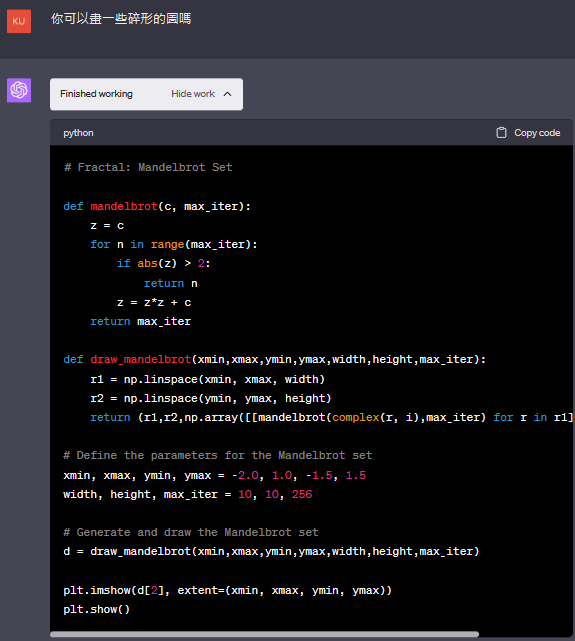Click the Chinese user prompt message text
Viewport: 575px width, 641px height.
[x=121, y=19]
